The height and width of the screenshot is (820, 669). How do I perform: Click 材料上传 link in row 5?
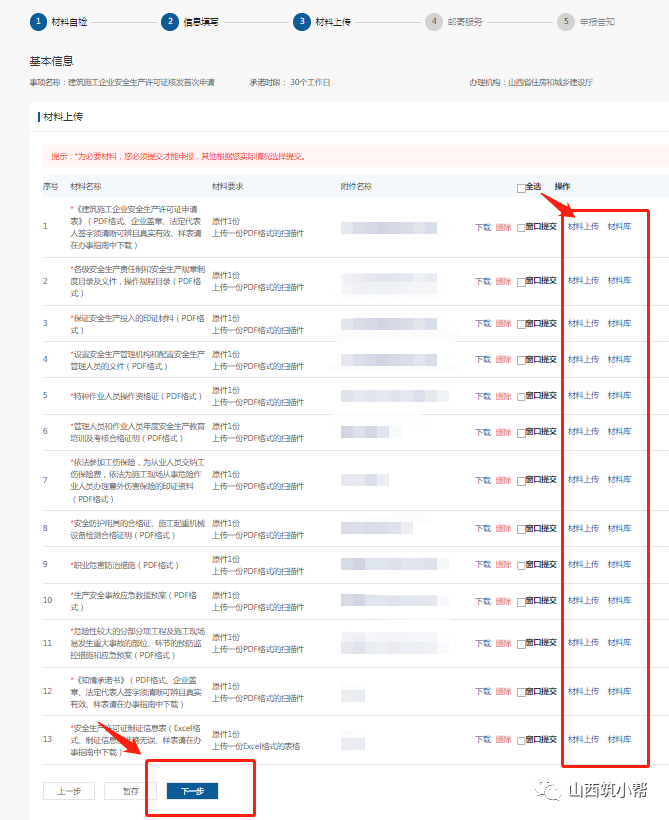[x=583, y=395]
